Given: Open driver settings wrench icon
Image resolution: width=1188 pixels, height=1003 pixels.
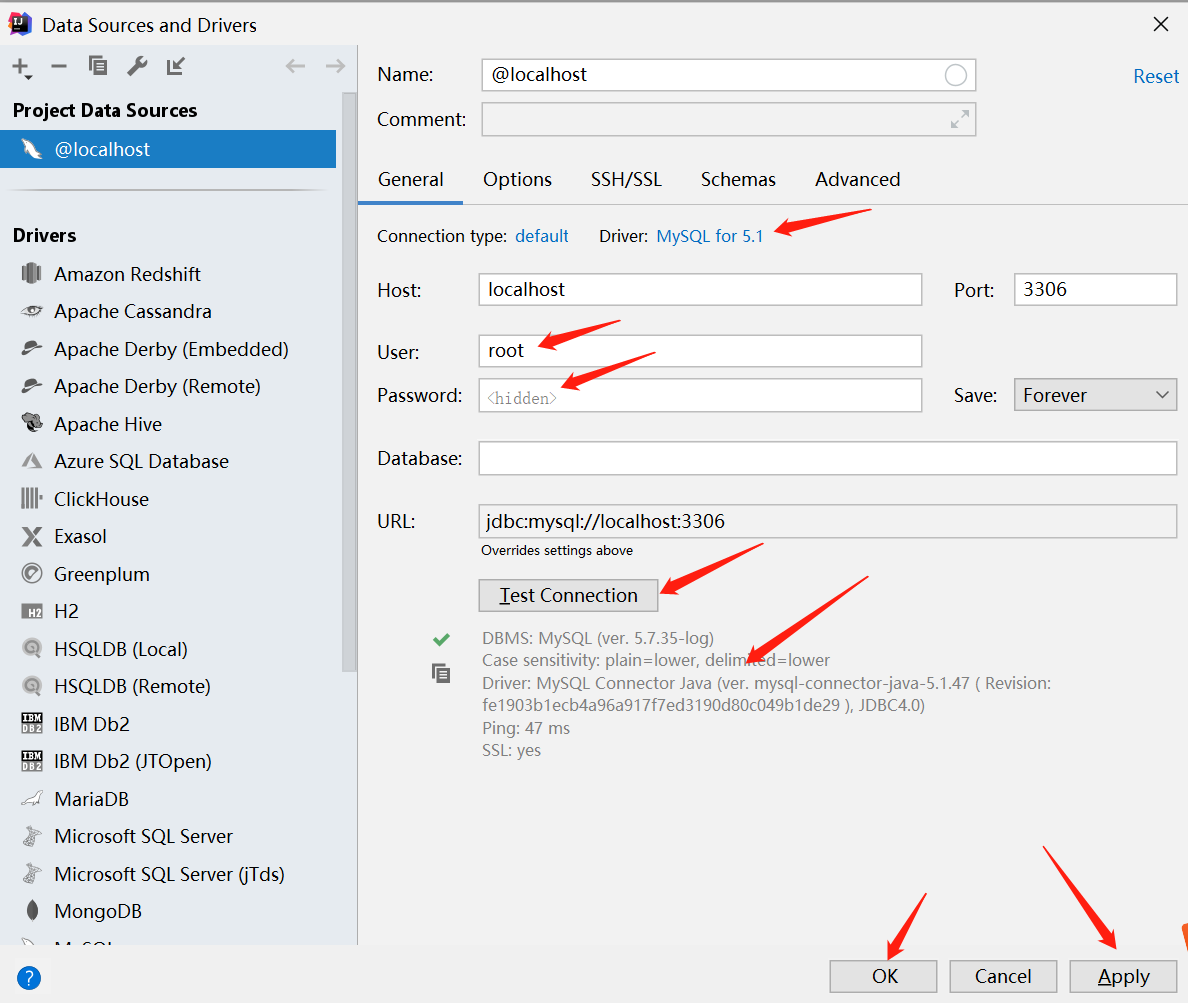Looking at the screenshot, I should 137,66.
